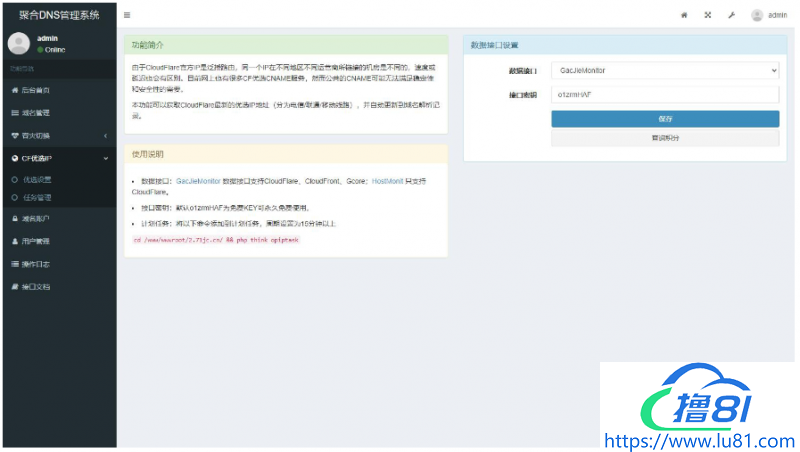Click the blue 保存 button
The image size is (800, 452).
(x=664, y=119)
